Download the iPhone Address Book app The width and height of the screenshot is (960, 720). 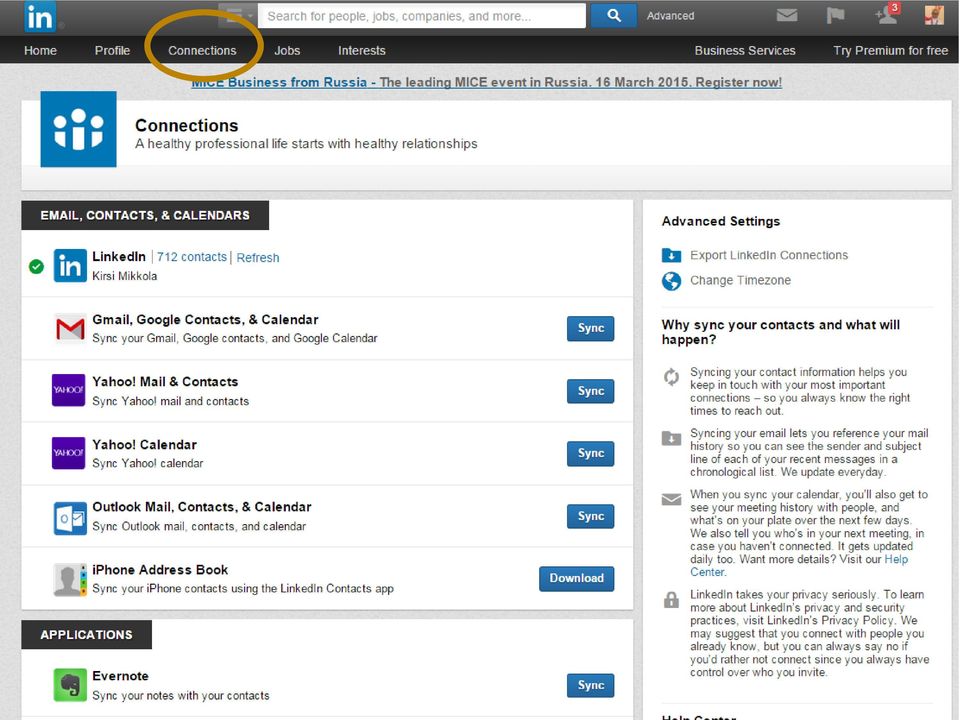pos(576,579)
